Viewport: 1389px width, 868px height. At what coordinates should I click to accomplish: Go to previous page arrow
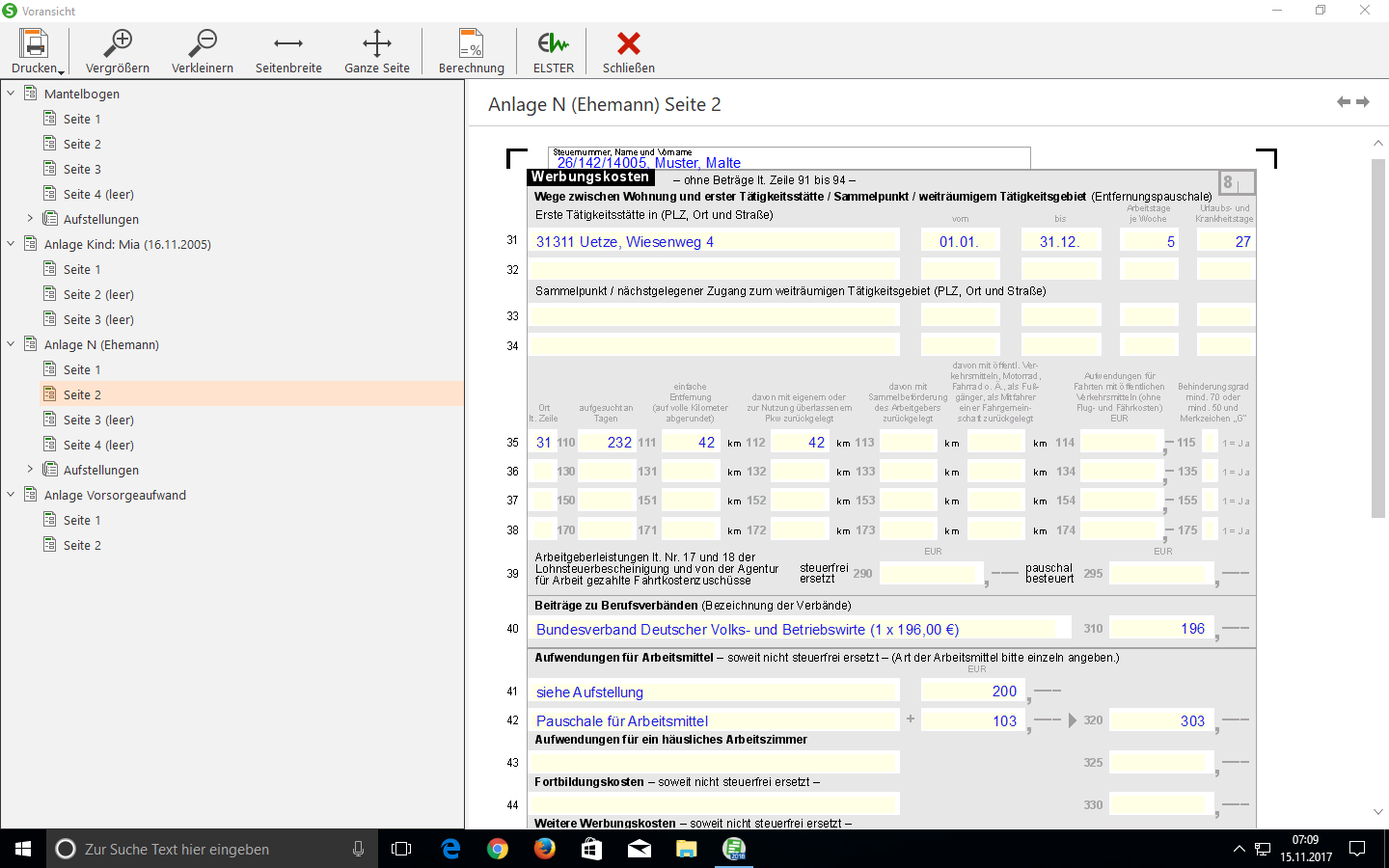1344,102
